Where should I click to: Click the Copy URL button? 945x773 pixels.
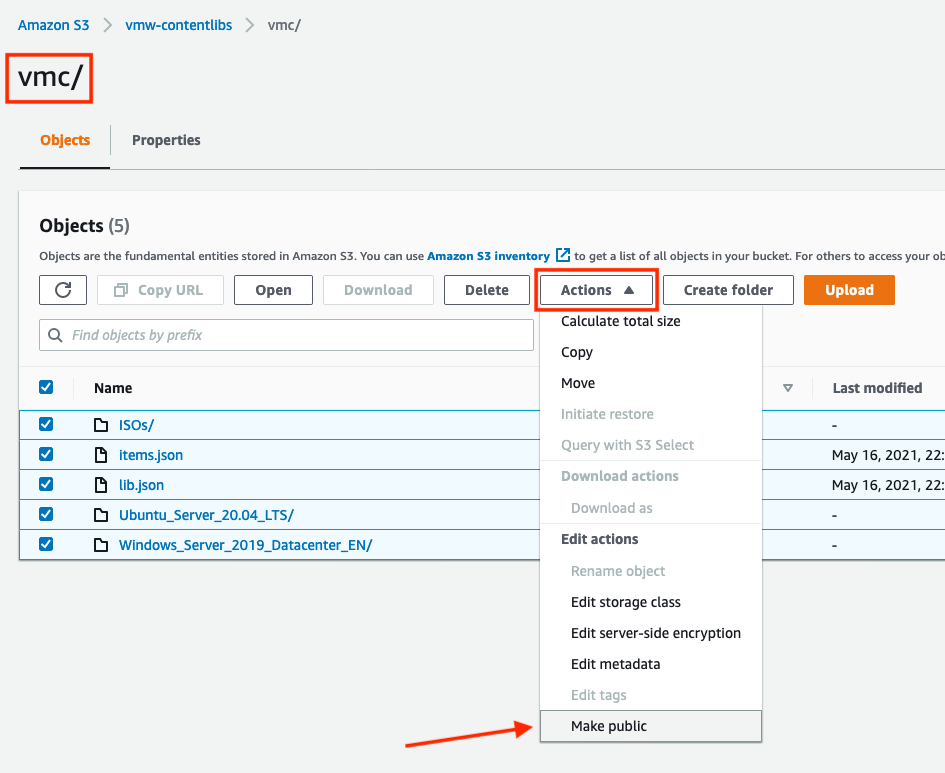coord(160,290)
